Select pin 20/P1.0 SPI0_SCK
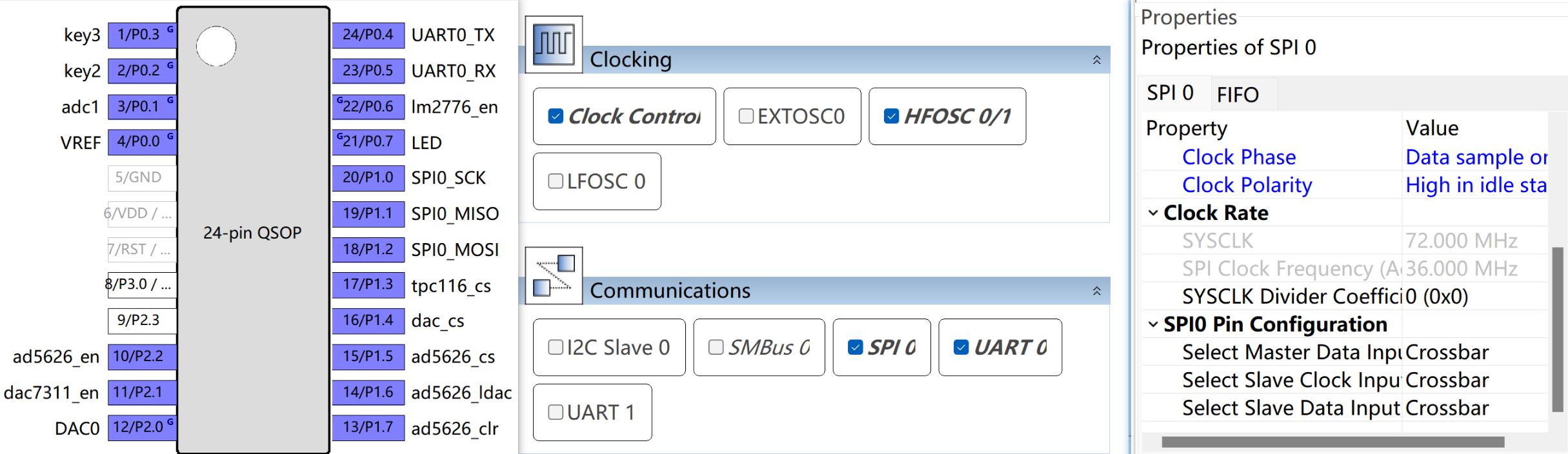This screenshot has height=454, width=1568. pyautogui.click(x=368, y=178)
